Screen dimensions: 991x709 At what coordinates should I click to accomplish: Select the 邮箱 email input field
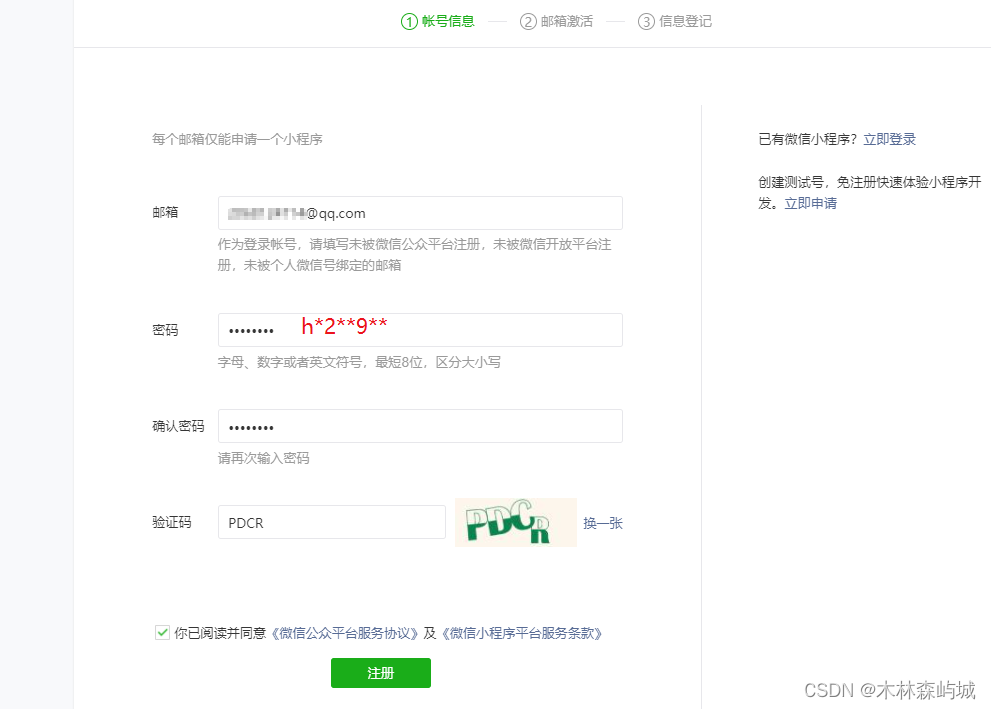(420, 212)
